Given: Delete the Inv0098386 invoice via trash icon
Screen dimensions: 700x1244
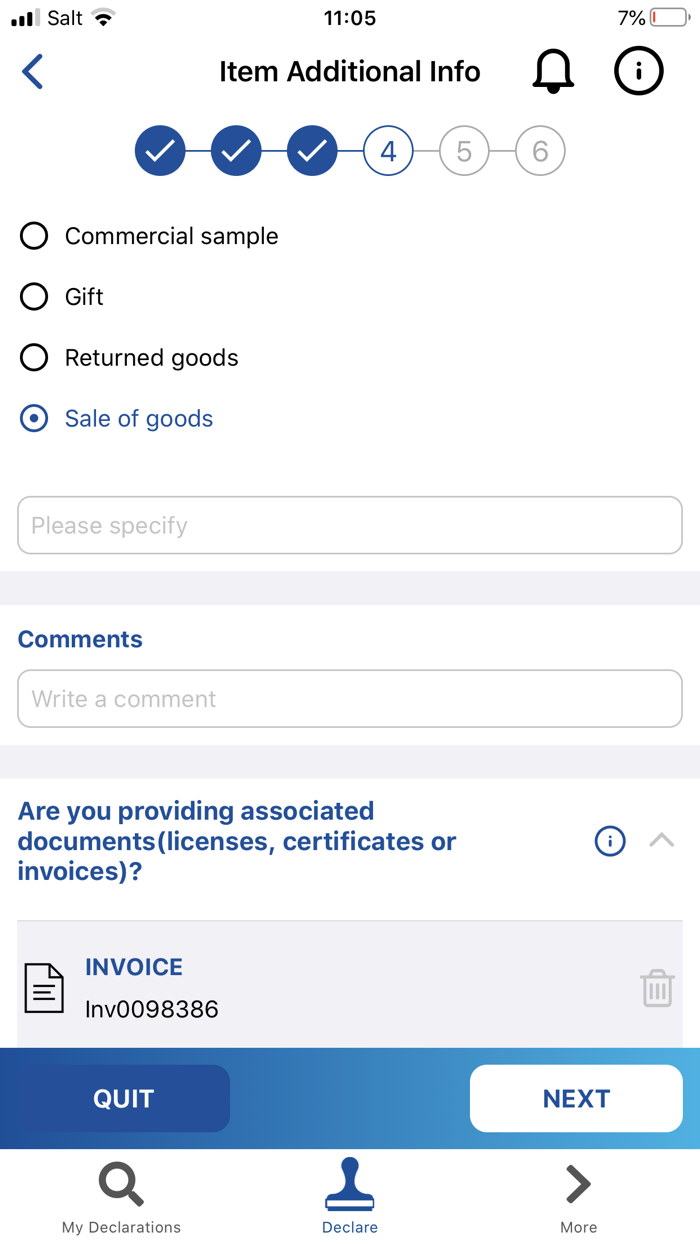Looking at the screenshot, I should [x=657, y=988].
